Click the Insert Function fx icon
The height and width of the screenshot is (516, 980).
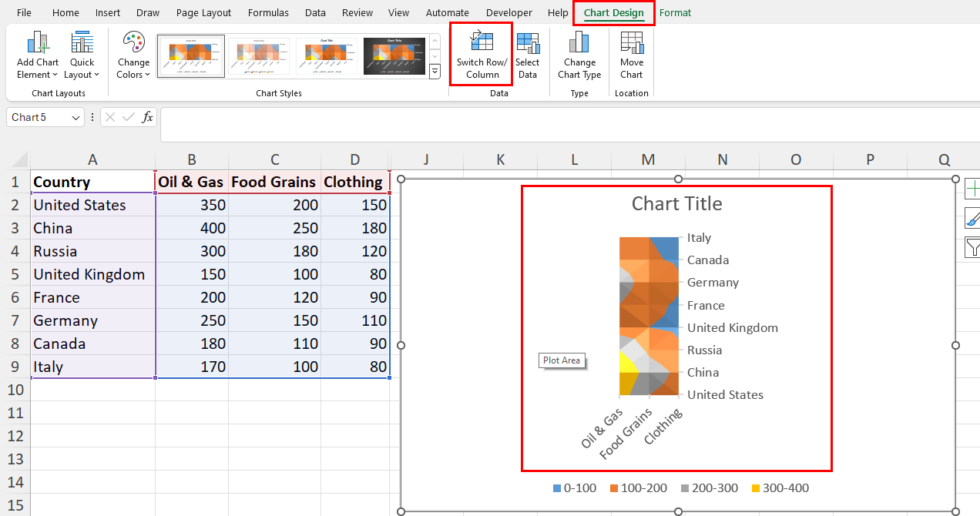click(x=148, y=117)
